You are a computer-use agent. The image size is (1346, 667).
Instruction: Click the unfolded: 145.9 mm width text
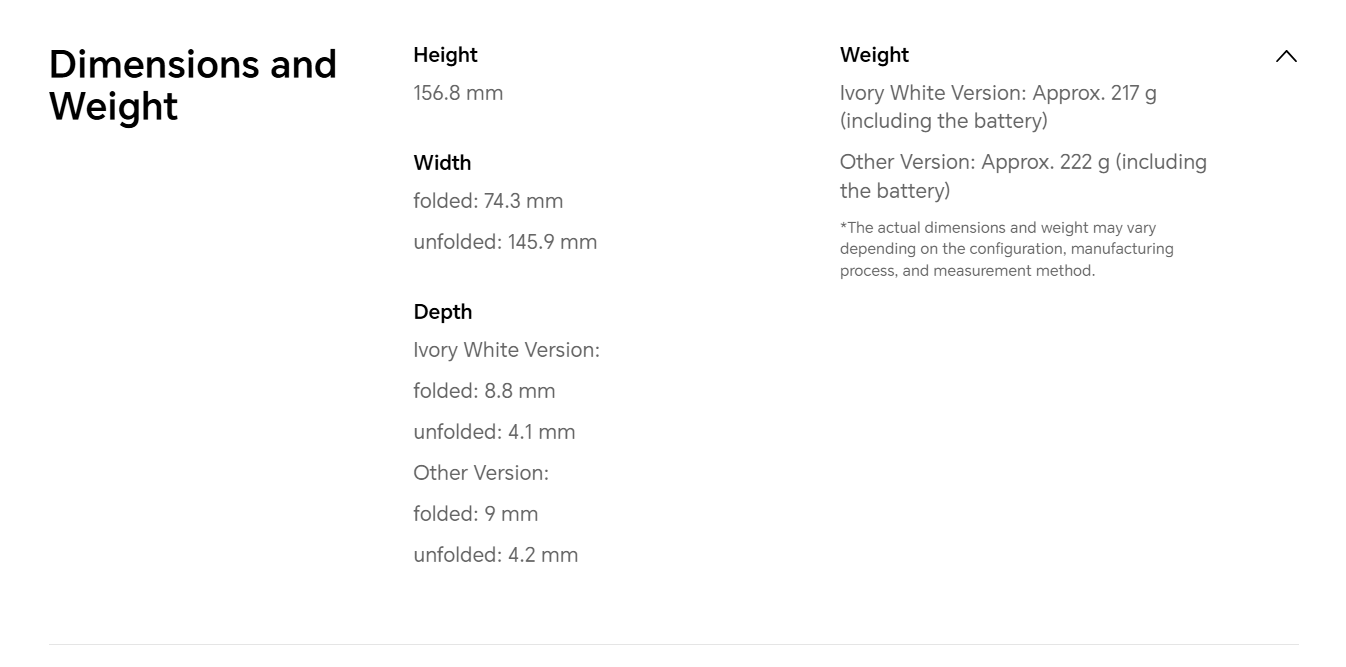pyautogui.click(x=505, y=242)
